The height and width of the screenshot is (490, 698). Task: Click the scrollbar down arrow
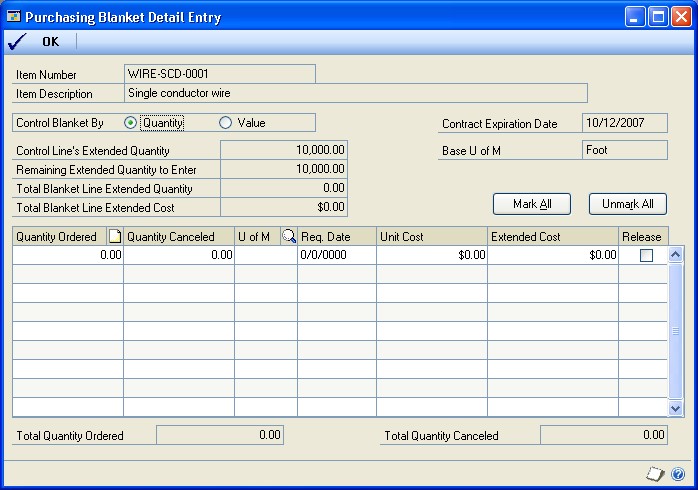pos(675,408)
